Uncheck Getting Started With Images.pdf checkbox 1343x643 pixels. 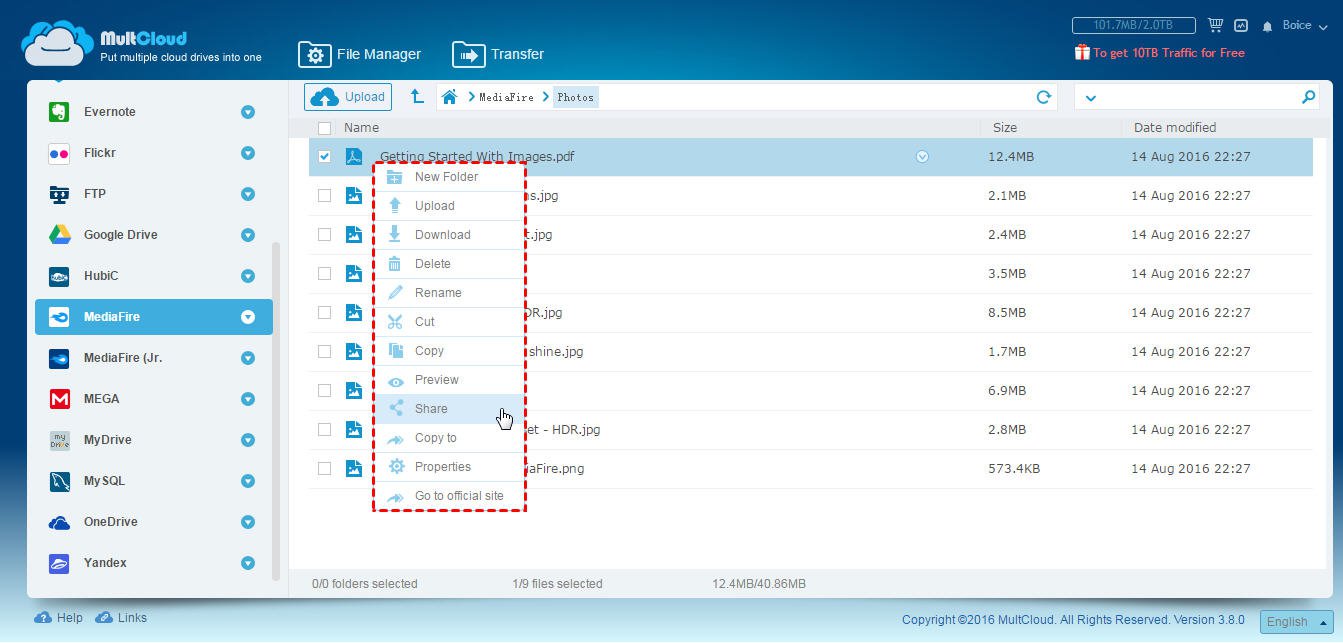(x=324, y=157)
